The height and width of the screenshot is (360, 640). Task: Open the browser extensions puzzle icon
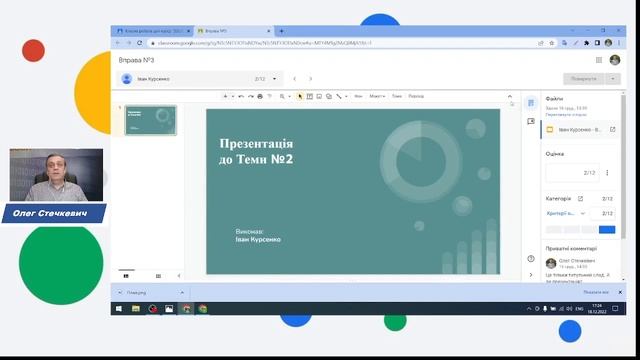pyautogui.click(x=587, y=43)
